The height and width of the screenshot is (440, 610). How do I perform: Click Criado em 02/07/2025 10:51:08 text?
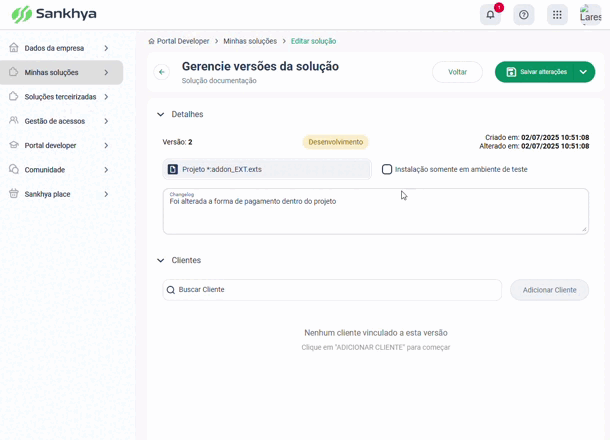pos(537,137)
